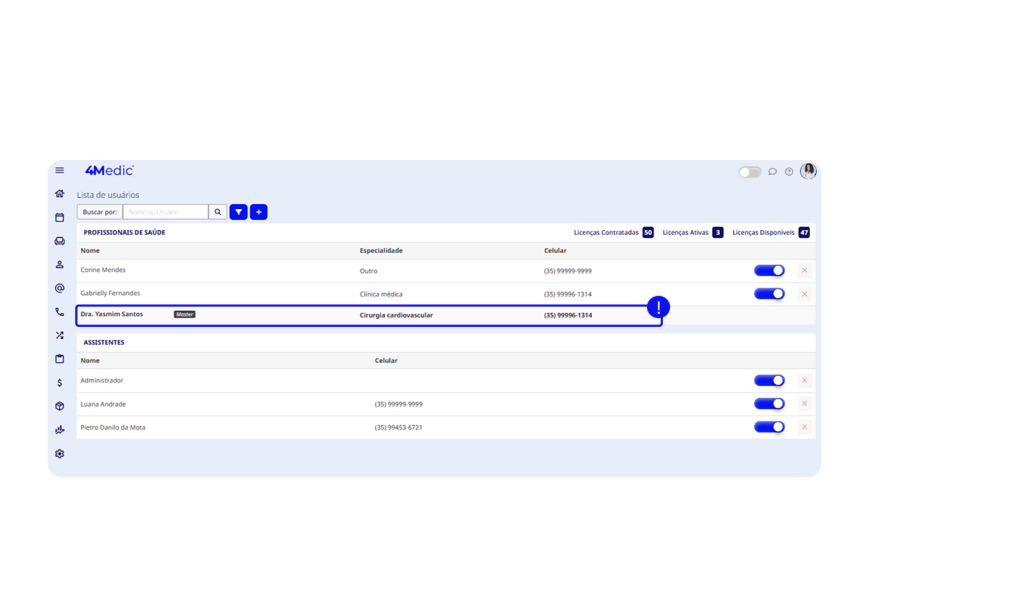Click the help question mark icon
The width and height of the screenshot is (1024, 598).
789,172
